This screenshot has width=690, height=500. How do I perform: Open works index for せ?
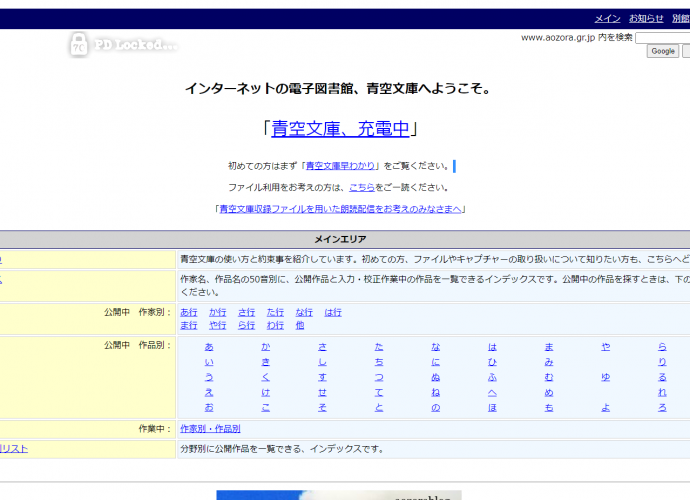coord(323,393)
